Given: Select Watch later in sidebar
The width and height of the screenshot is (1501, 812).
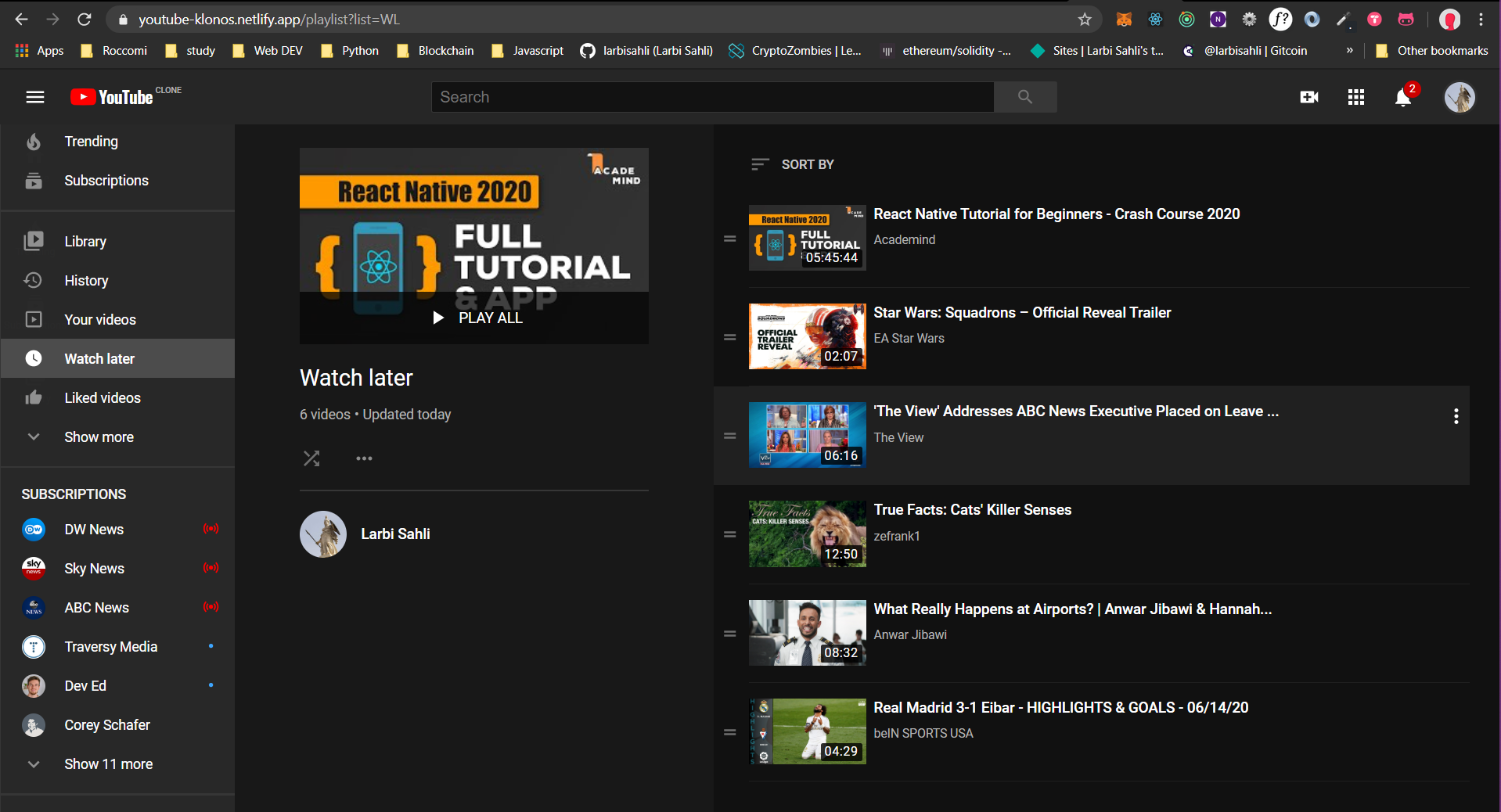Looking at the screenshot, I should [117, 358].
